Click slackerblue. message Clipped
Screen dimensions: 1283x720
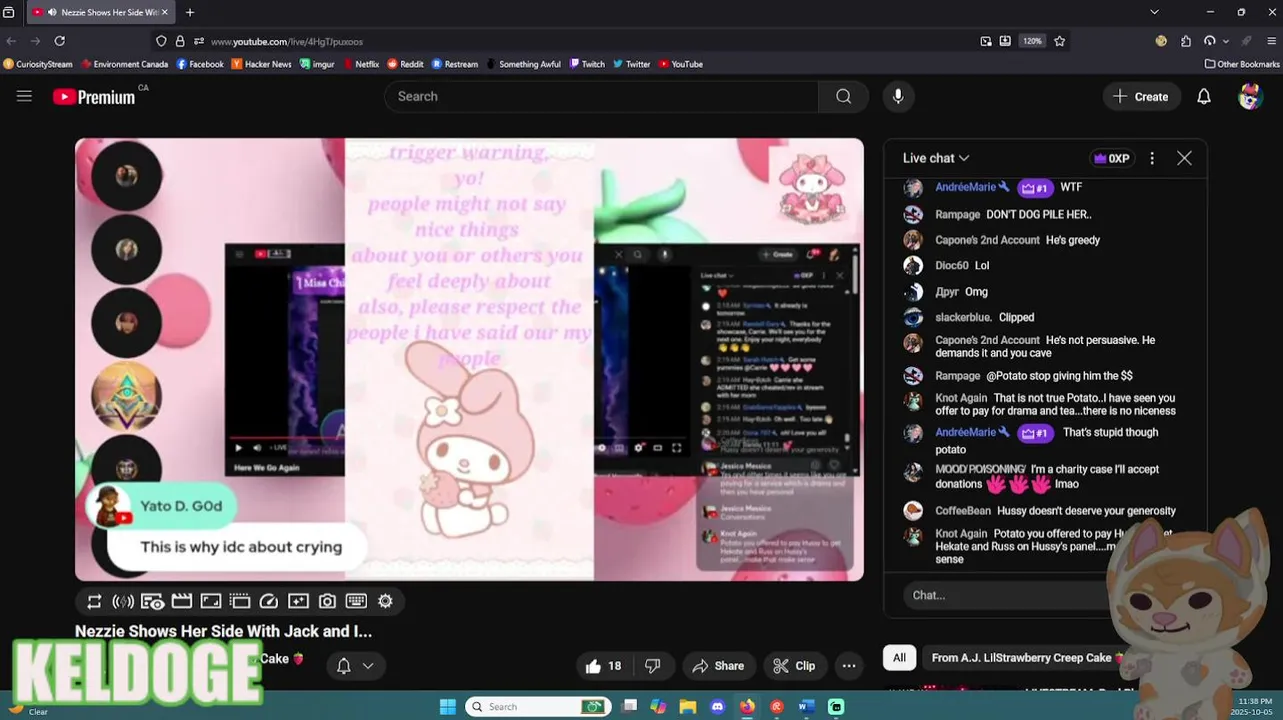pyautogui.click(x=1016, y=317)
